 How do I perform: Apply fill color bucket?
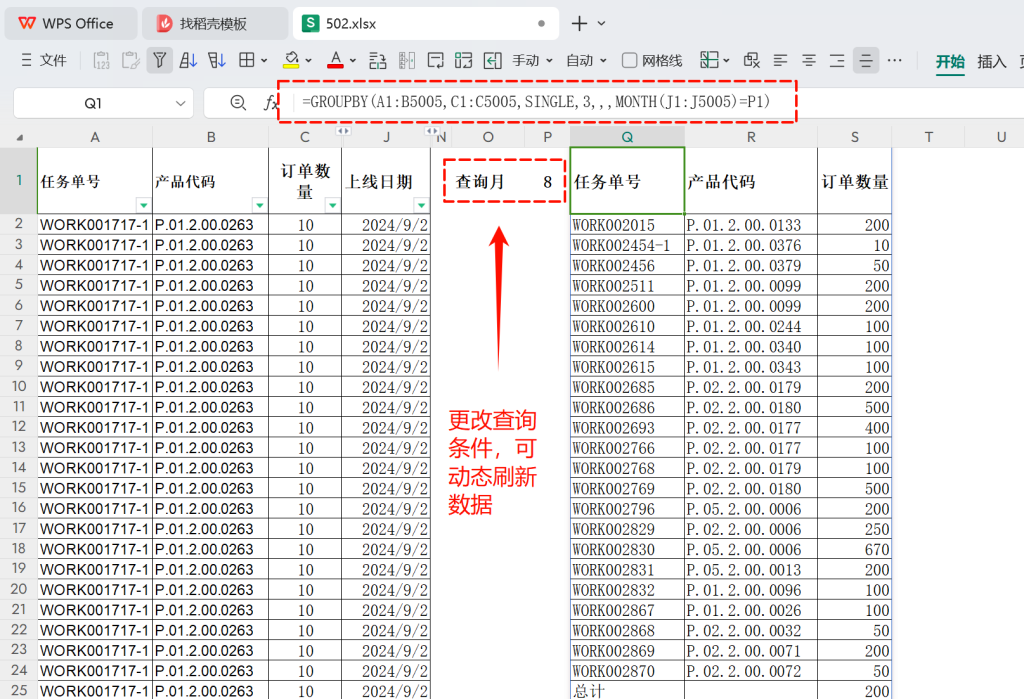(291, 61)
